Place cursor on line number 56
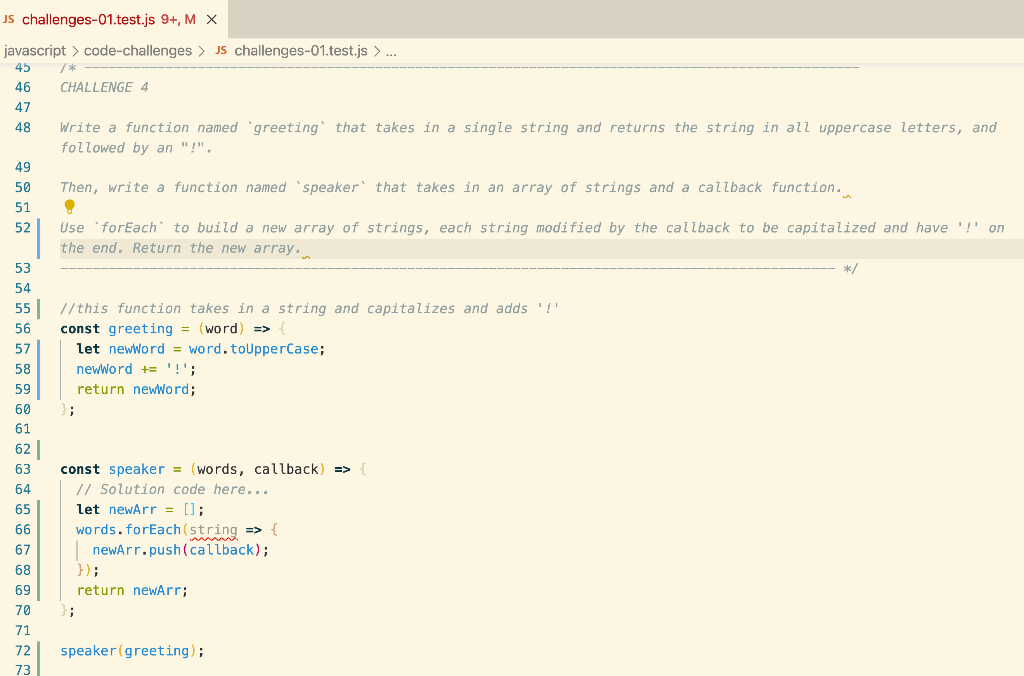This screenshot has height=676, width=1024. (23, 328)
